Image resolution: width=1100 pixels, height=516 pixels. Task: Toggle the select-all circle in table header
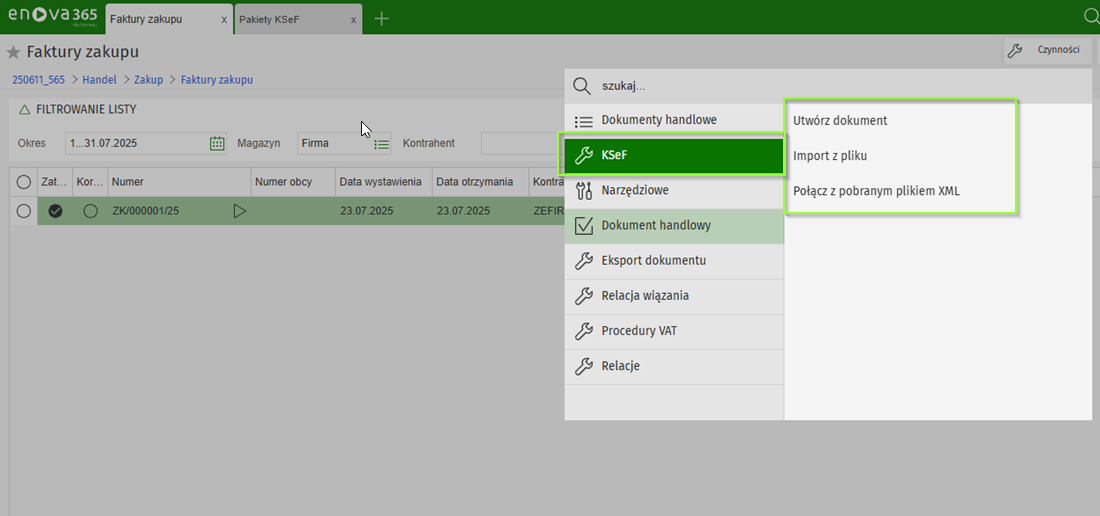pyautogui.click(x=23, y=182)
